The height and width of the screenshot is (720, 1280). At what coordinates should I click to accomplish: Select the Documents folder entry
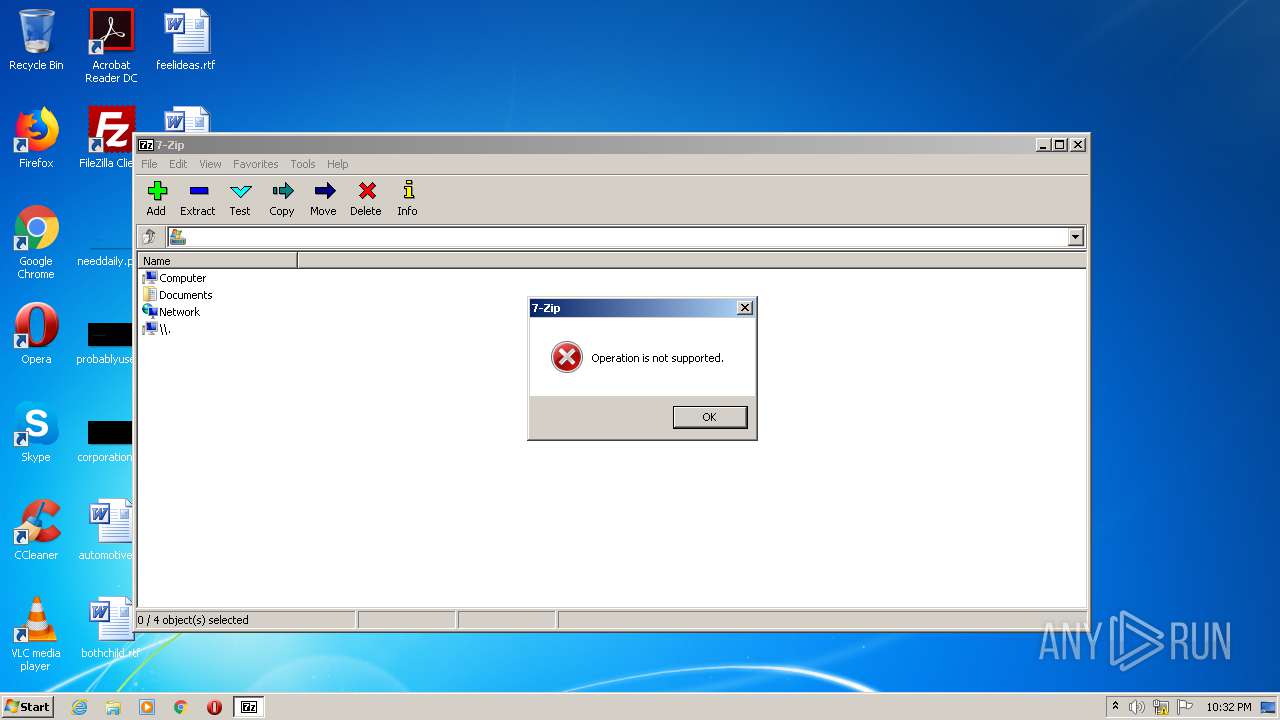click(x=178, y=295)
